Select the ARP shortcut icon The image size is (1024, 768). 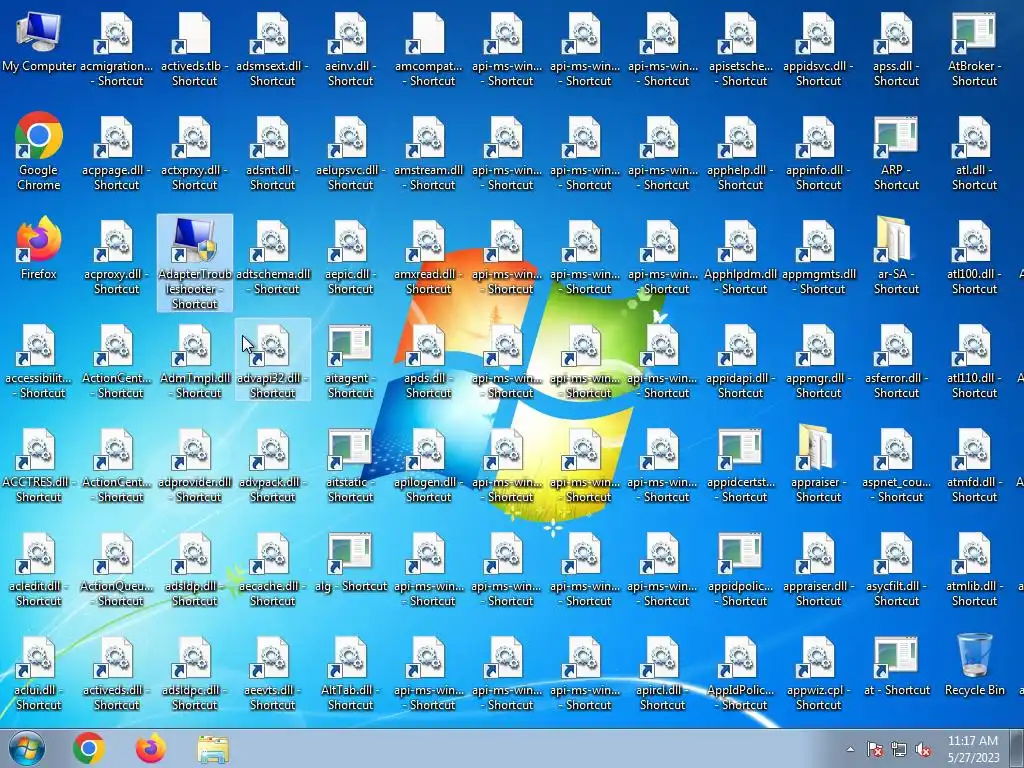(x=896, y=152)
